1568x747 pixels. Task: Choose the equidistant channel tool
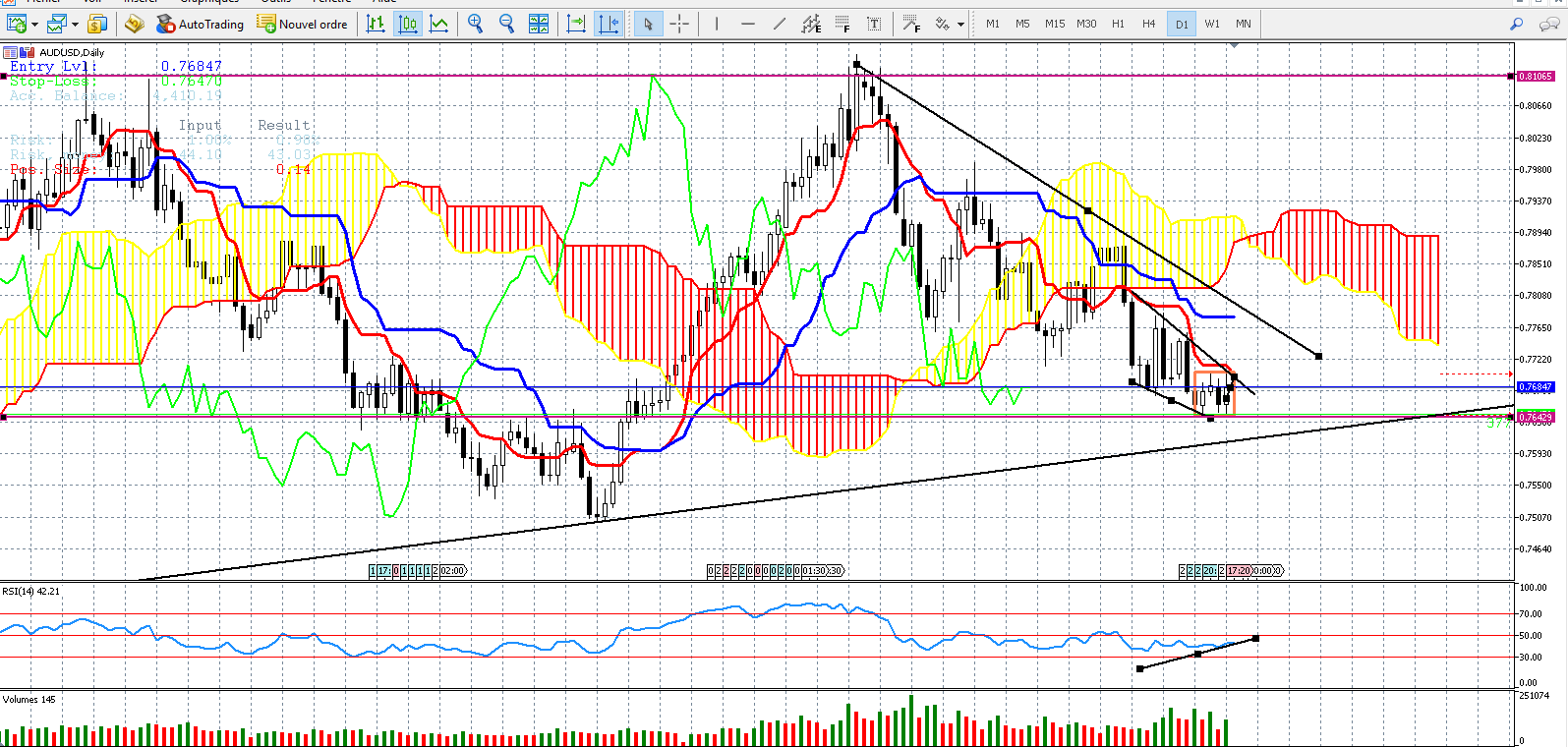[x=811, y=24]
